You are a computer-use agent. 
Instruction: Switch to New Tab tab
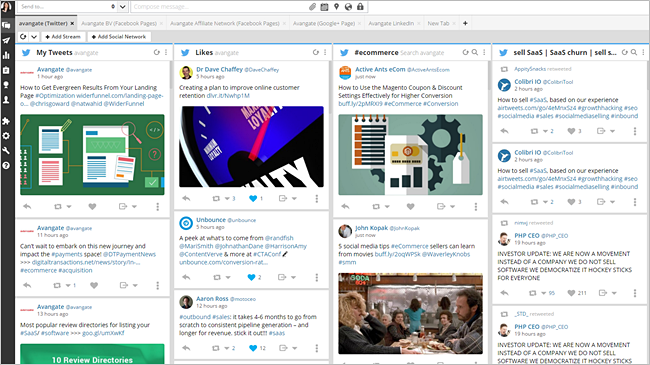pos(438,23)
